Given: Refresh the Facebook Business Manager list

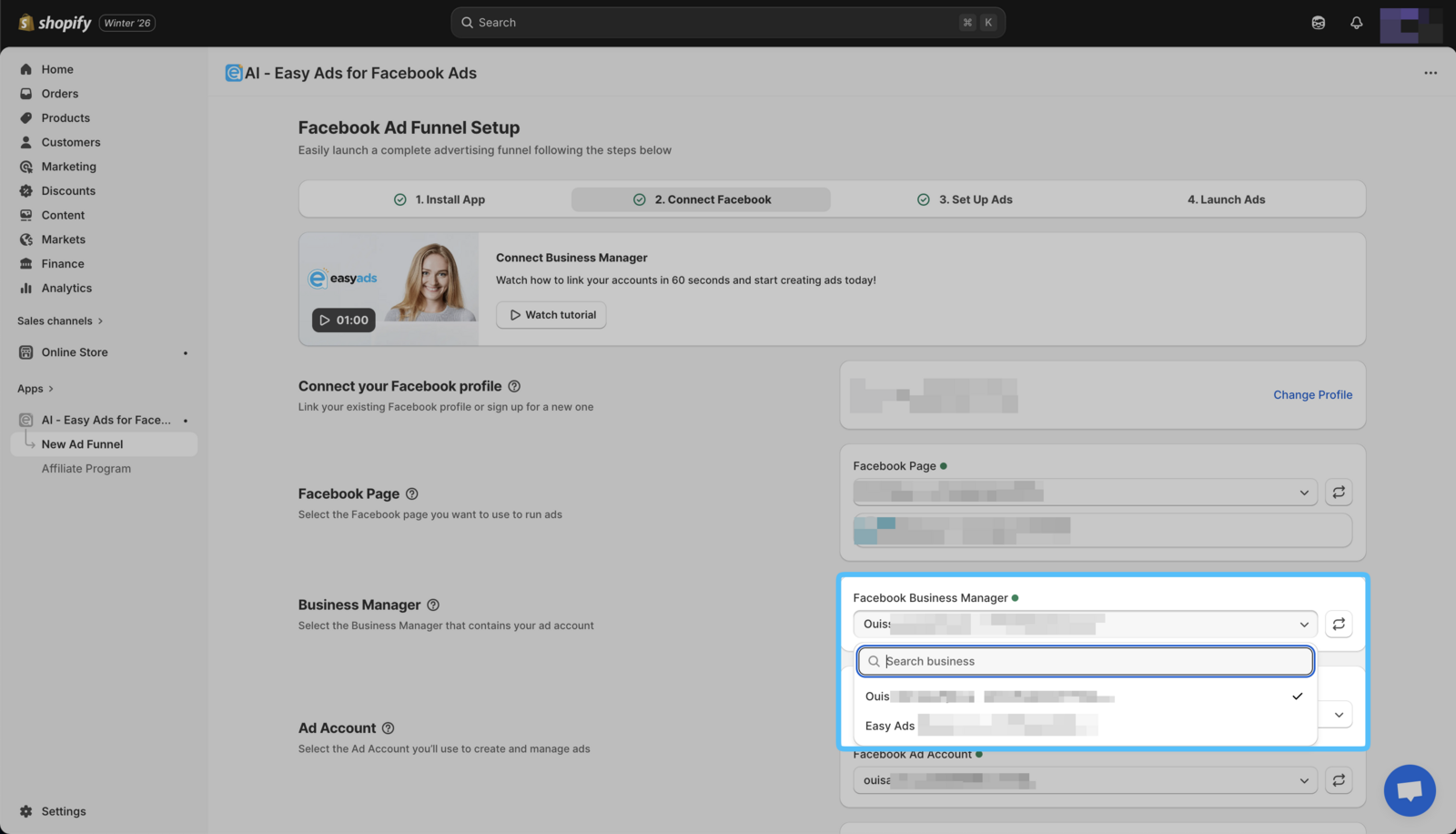Looking at the screenshot, I should click(x=1339, y=625).
